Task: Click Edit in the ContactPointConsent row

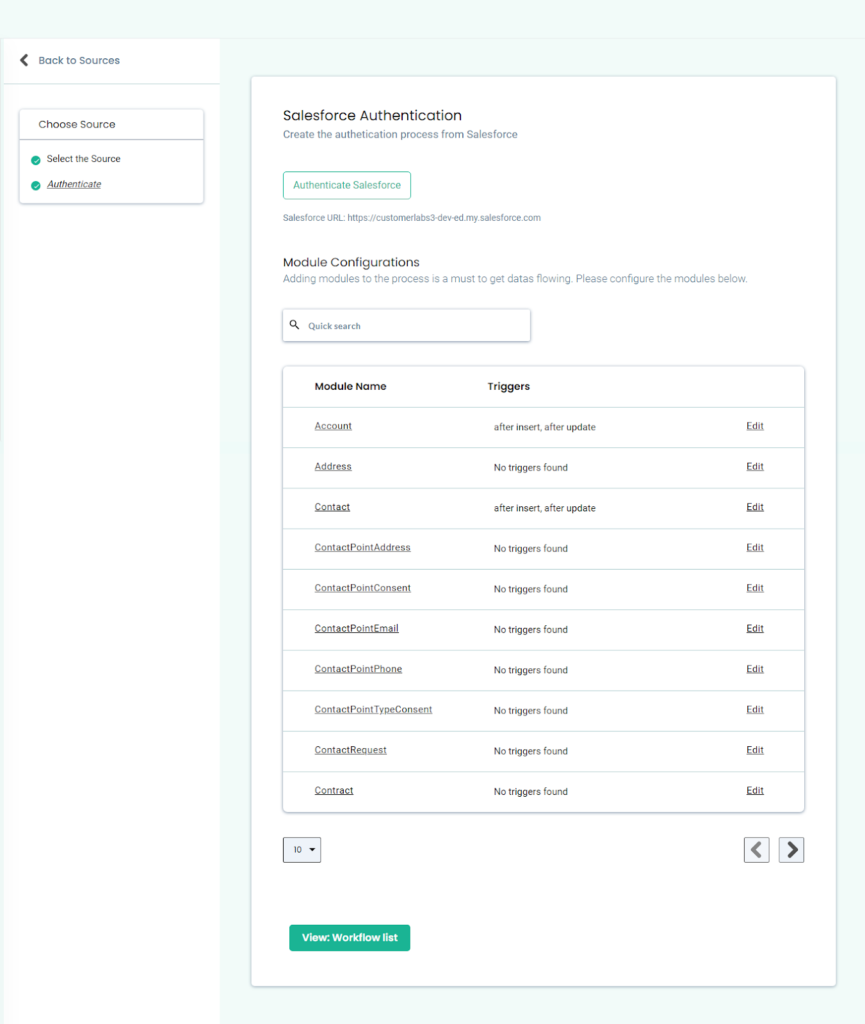Action: 755,588
